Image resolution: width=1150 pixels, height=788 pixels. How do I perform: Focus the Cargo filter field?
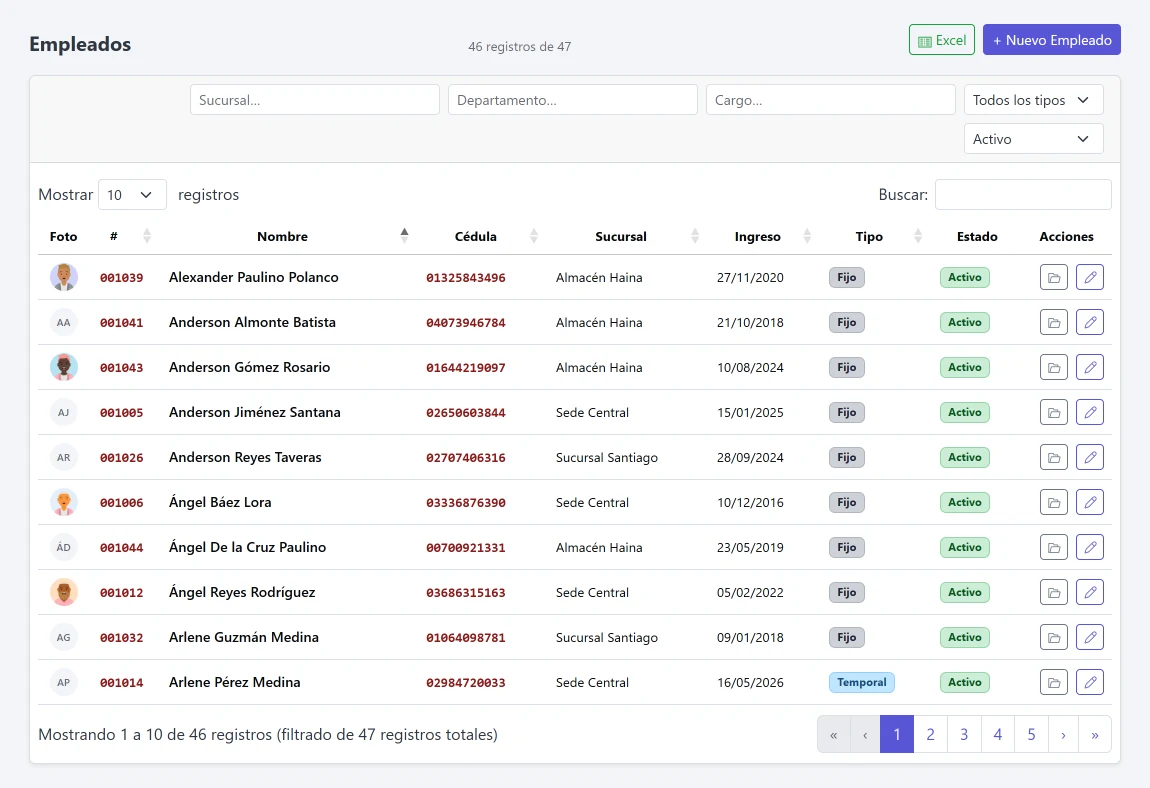click(831, 100)
